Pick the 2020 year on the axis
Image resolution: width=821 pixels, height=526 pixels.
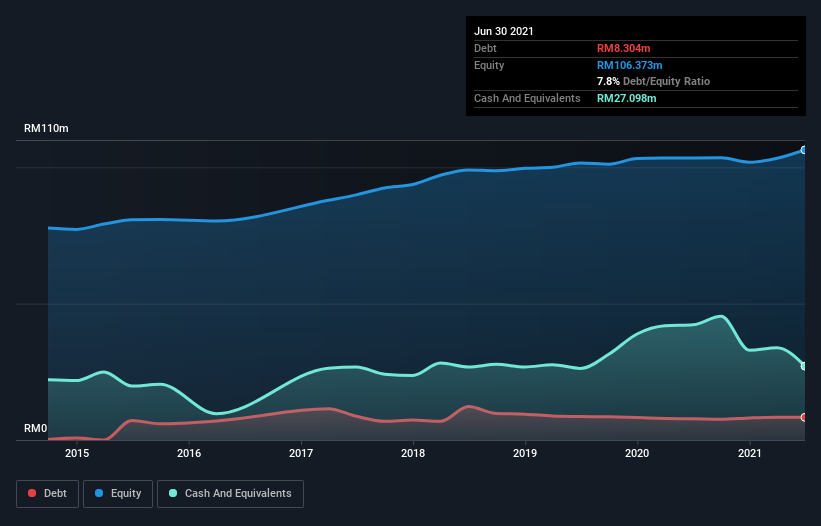click(x=637, y=454)
